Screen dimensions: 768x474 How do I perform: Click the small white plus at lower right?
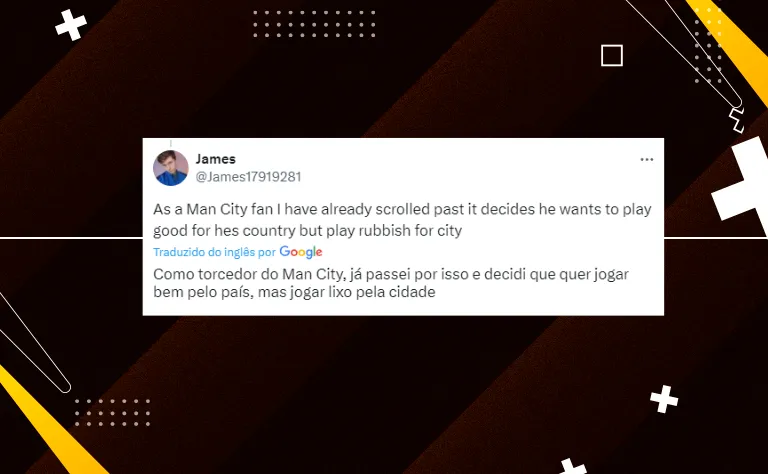[664, 399]
